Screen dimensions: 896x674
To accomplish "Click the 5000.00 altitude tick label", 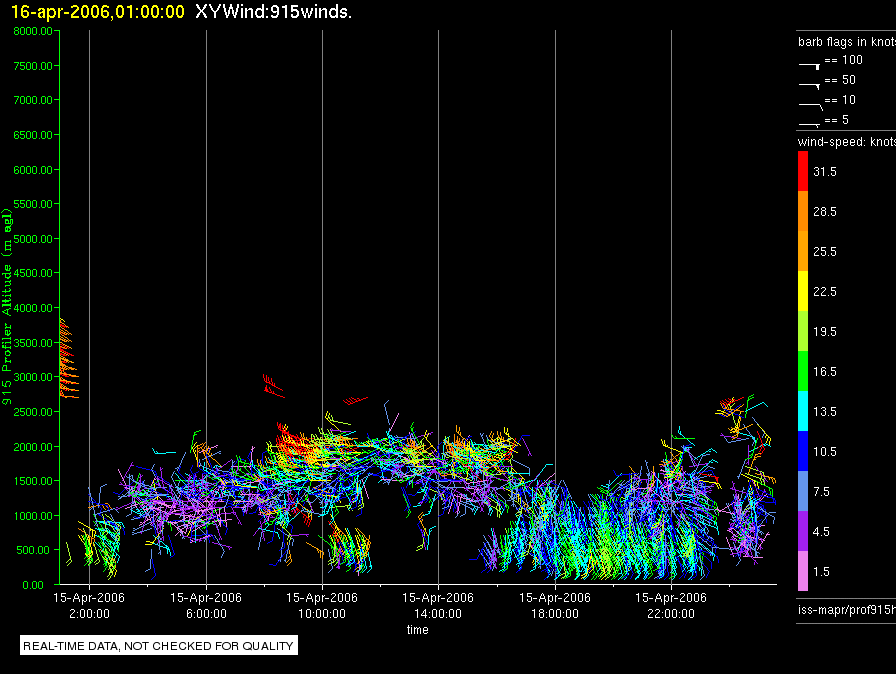I will (33, 239).
